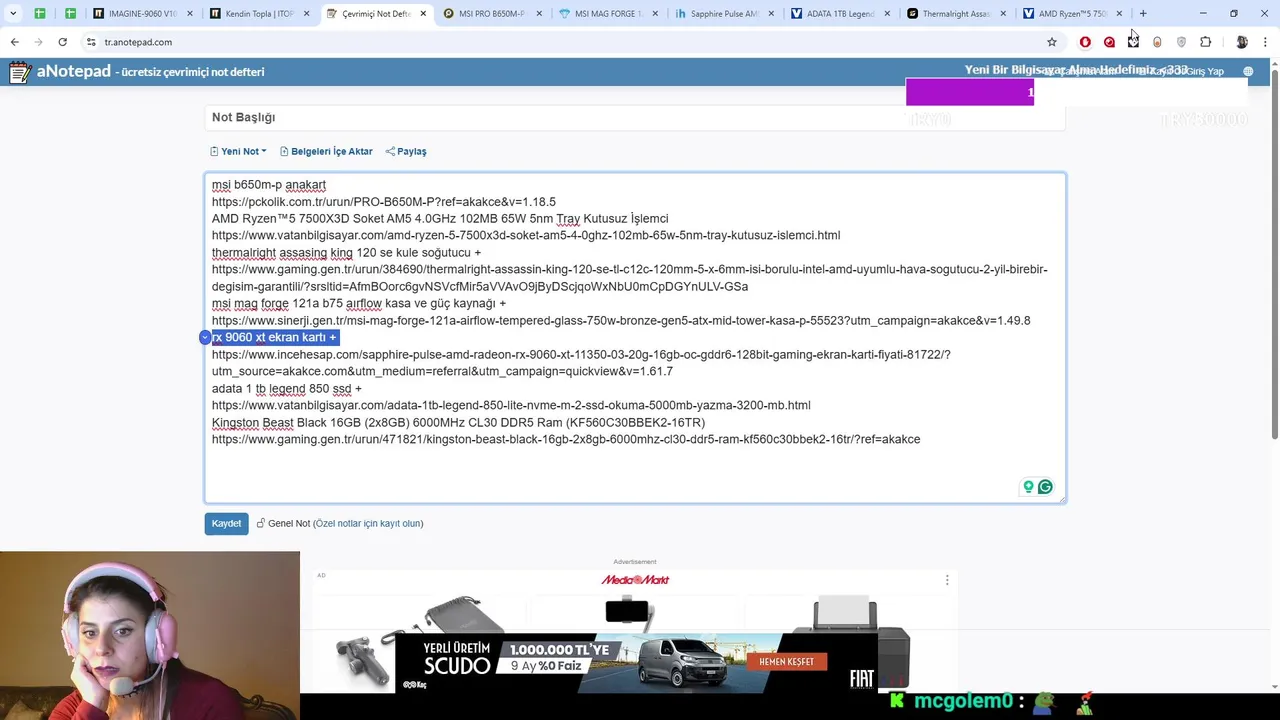
Task: Click the HEMEN KEŞFET ad button
Action: point(786,662)
